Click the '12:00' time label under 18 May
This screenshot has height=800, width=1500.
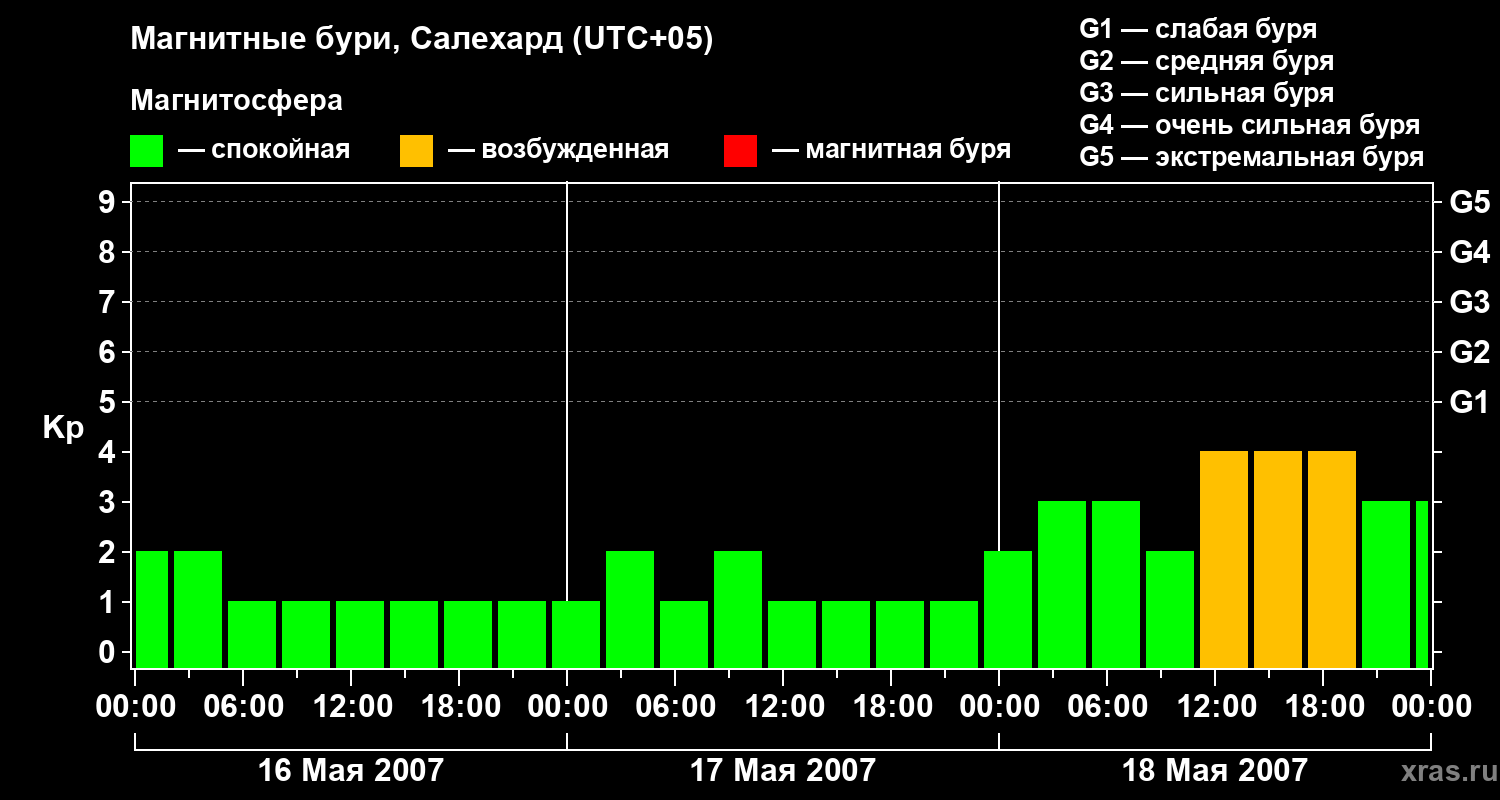1215,707
